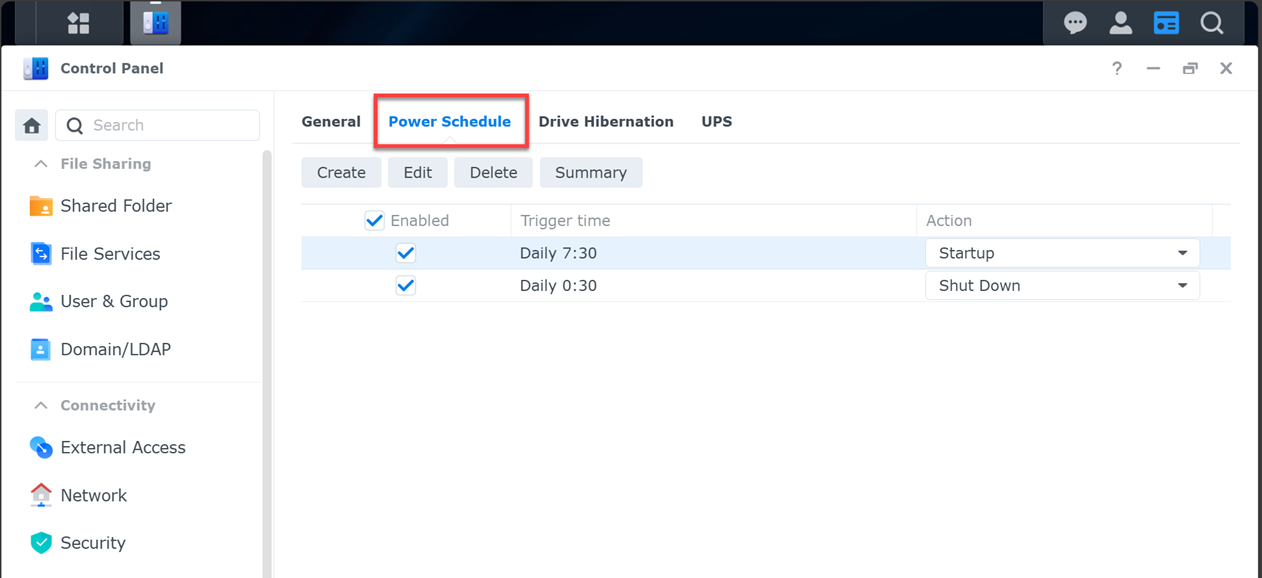Open the Shut Down action dropdown
The width and height of the screenshot is (1262, 578).
1062,285
